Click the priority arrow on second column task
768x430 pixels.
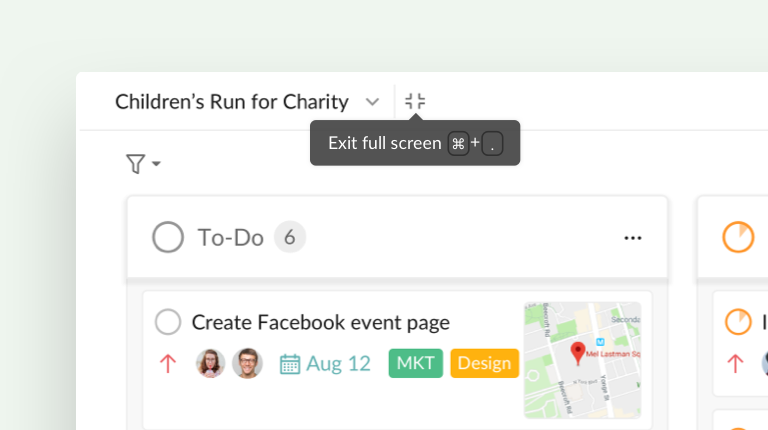coord(735,363)
